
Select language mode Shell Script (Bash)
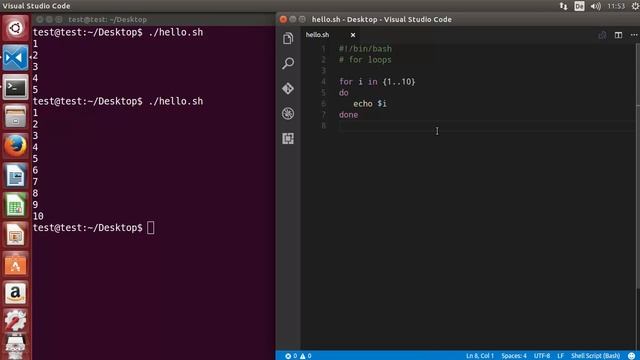[x=596, y=356]
